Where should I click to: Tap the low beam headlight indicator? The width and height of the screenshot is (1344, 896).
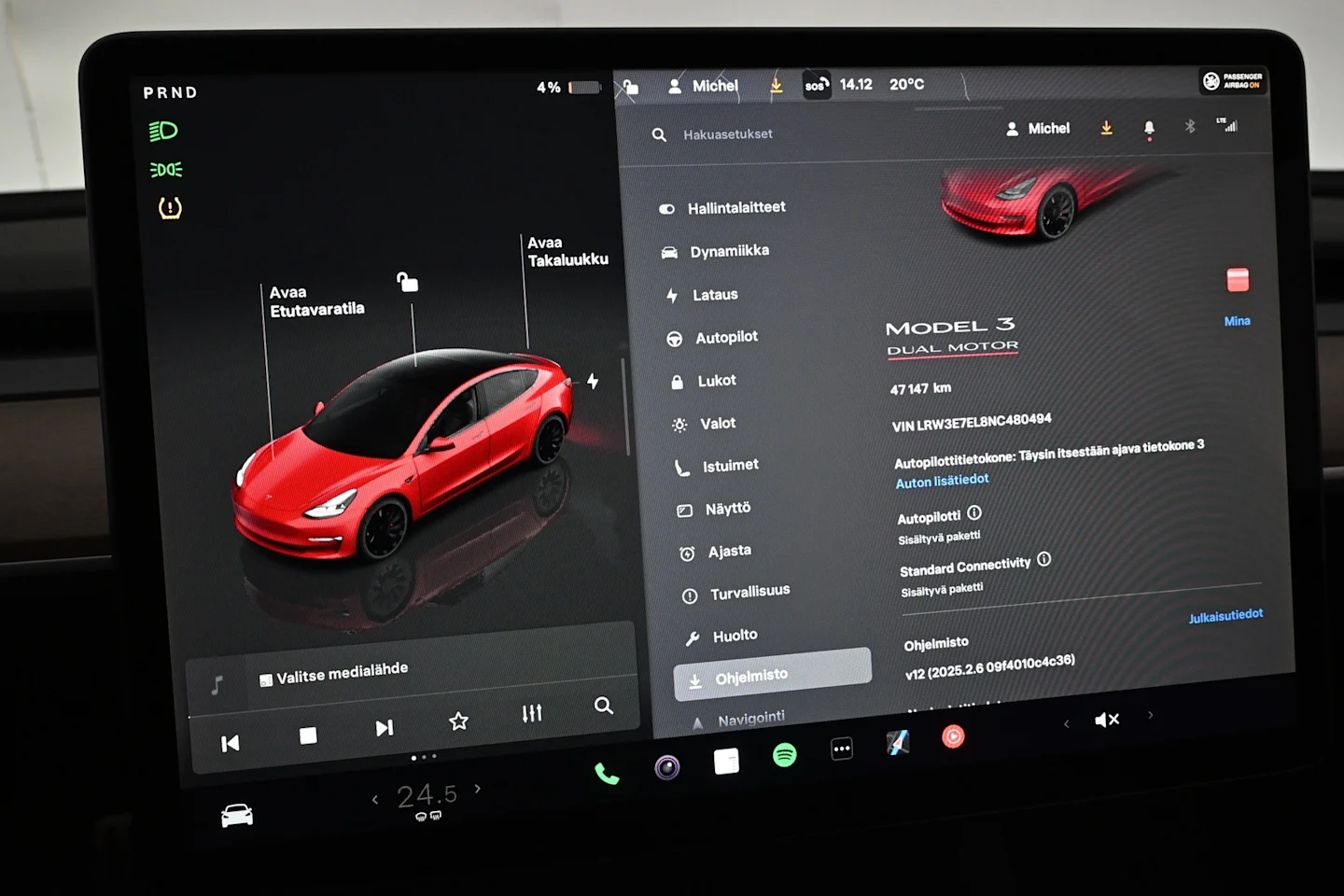[x=163, y=131]
